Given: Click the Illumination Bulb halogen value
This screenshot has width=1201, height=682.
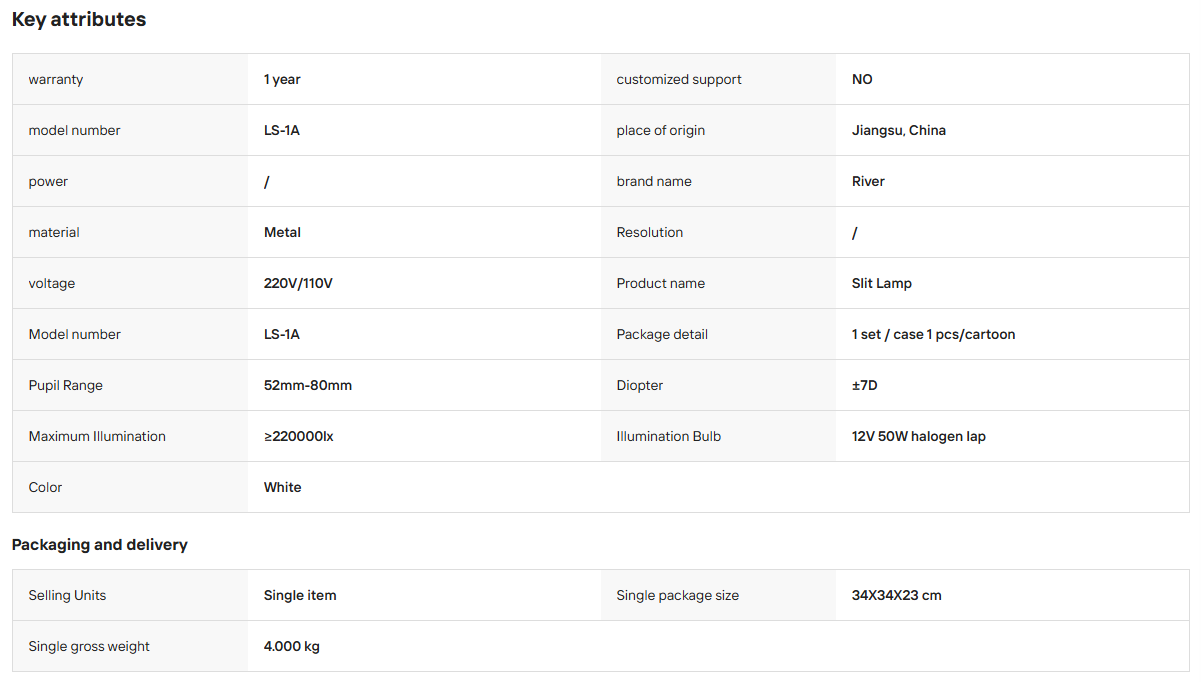Looking at the screenshot, I should click(919, 436).
